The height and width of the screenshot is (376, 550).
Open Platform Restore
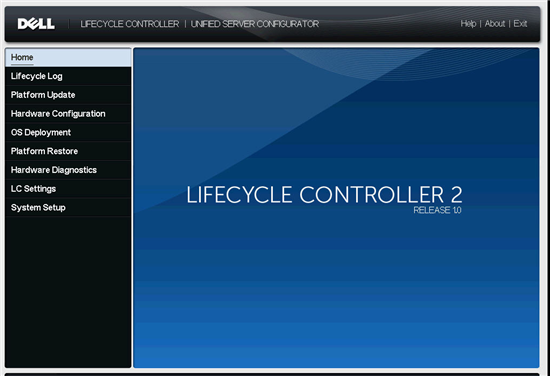(68, 151)
